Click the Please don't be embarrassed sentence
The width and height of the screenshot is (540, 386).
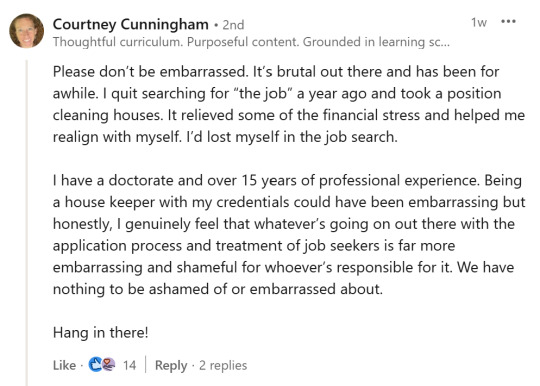pyautogui.click(x=150, y=72)
